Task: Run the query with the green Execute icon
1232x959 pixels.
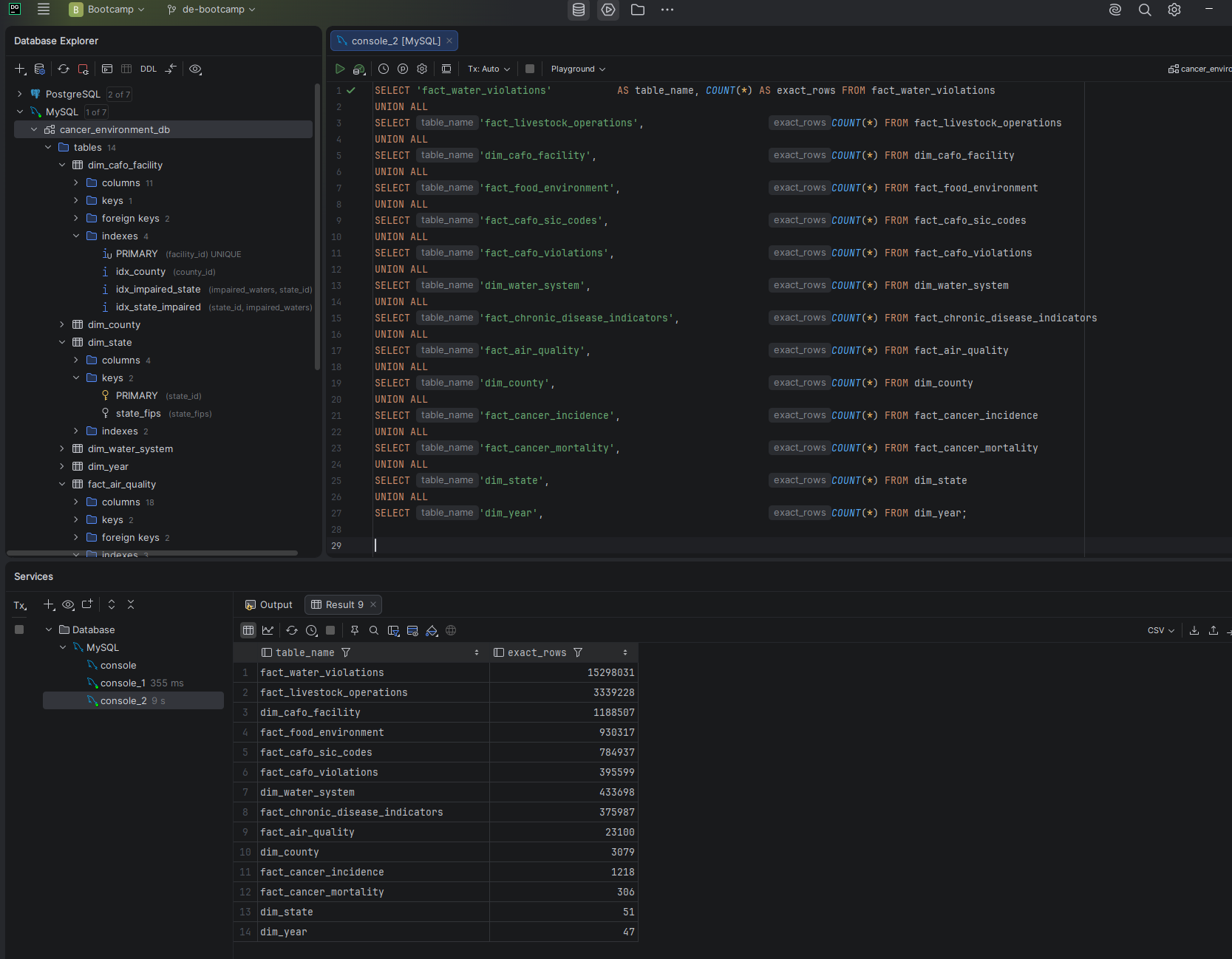Action: pyautogui.click(x=340, y=69)
